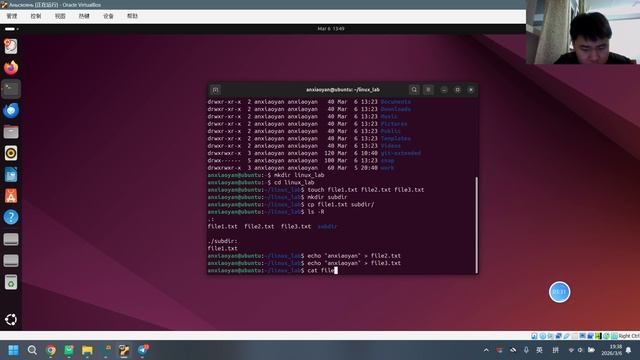Open the first mounted drive icon in dock
Viewport: 640px width, 360px height.
pos(11,239)
